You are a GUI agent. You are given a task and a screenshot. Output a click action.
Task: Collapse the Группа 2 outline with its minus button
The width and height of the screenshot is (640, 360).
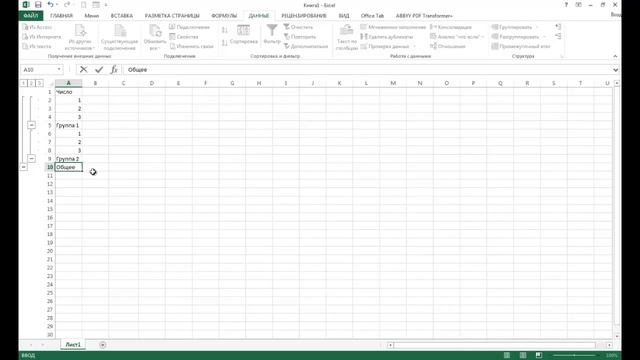tap(31, 159)
